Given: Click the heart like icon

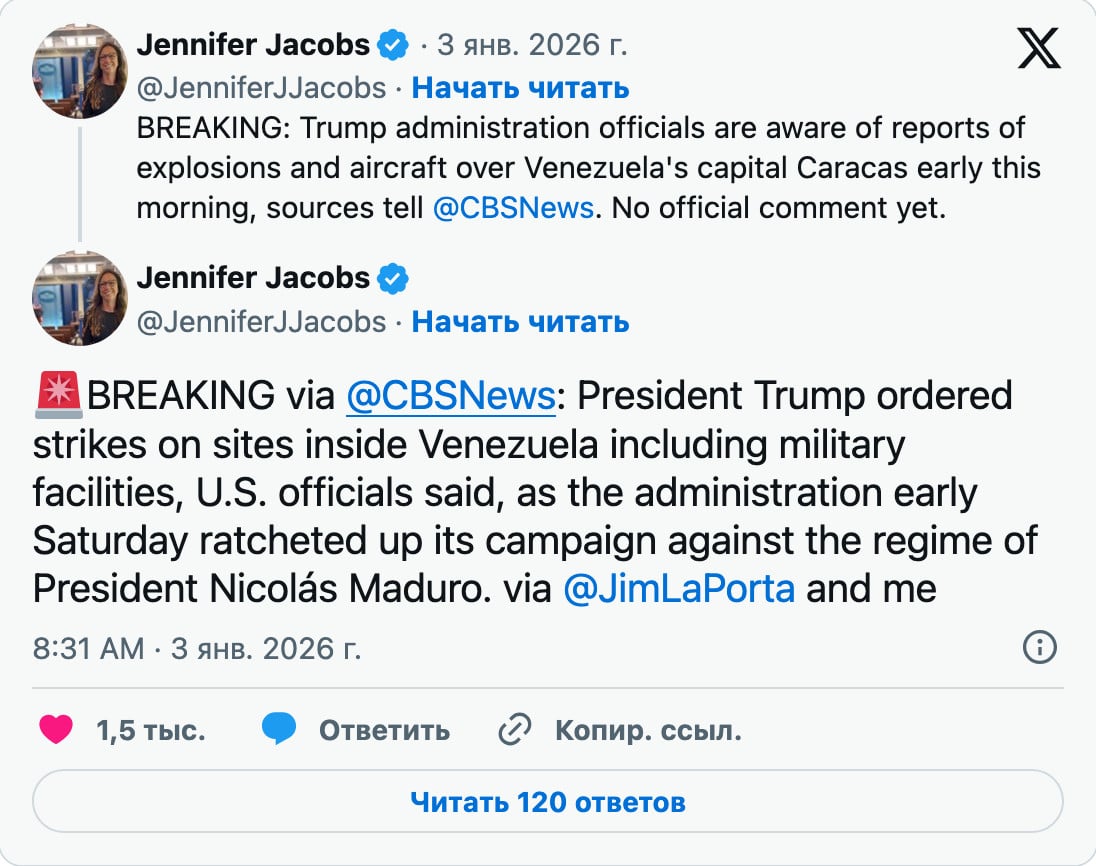Looking at the screenshot, I should coord(56,730).
